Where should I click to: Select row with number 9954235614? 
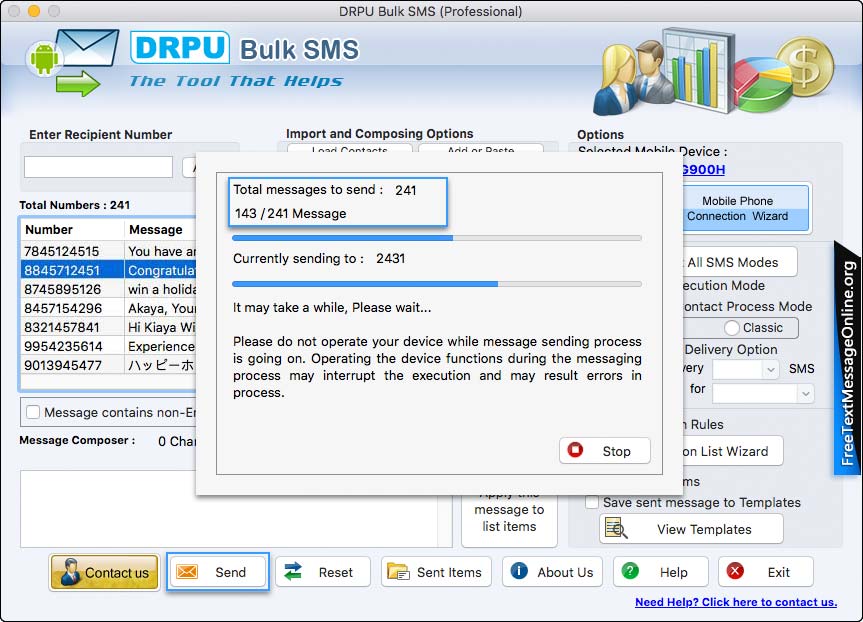108,346
